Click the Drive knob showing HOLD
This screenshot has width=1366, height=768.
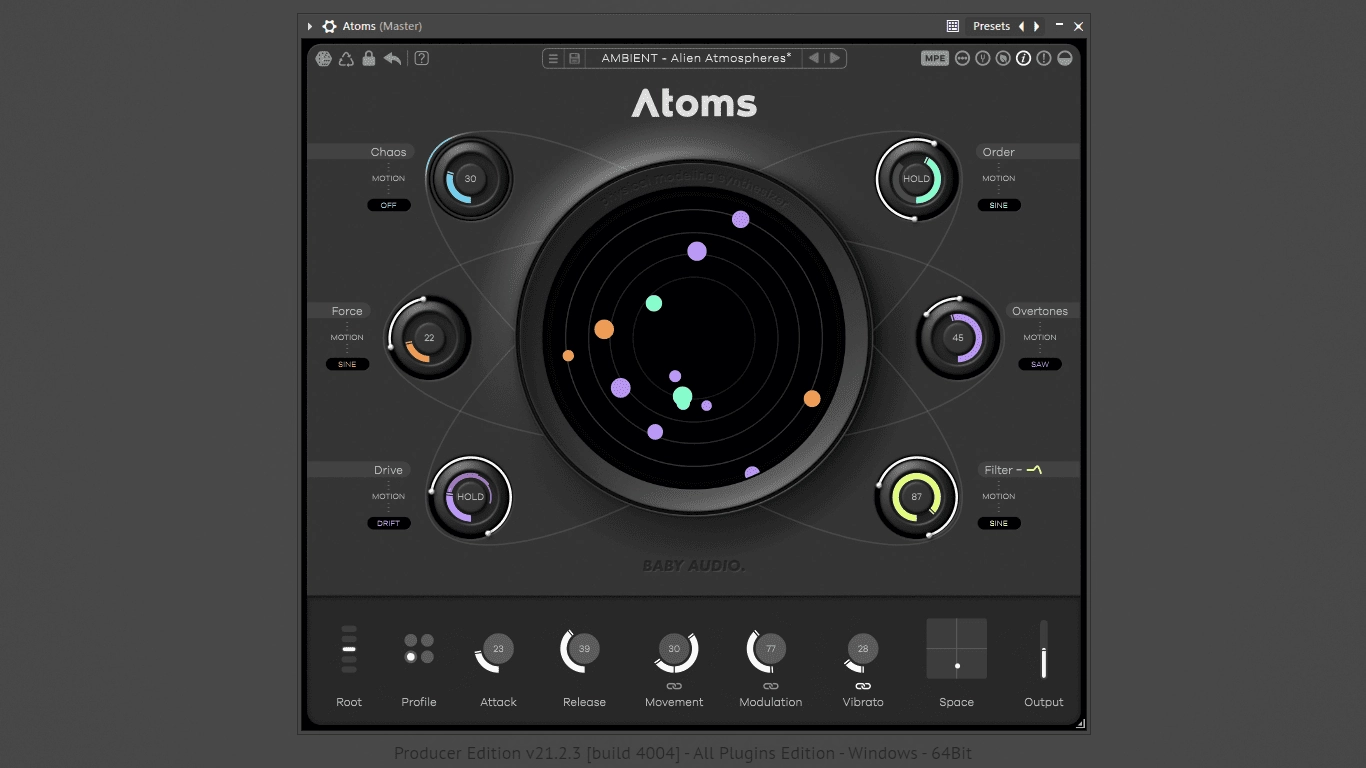click(470, 497)
